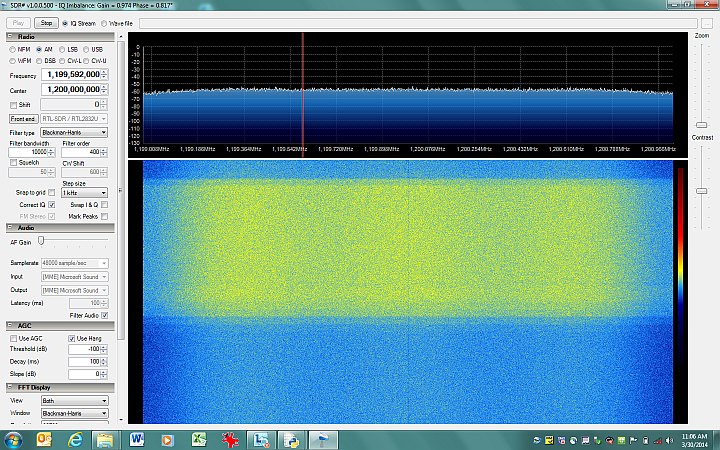Open Lync from the taskbar
This screenshot has width=720, height=450.
click(261, 440)
